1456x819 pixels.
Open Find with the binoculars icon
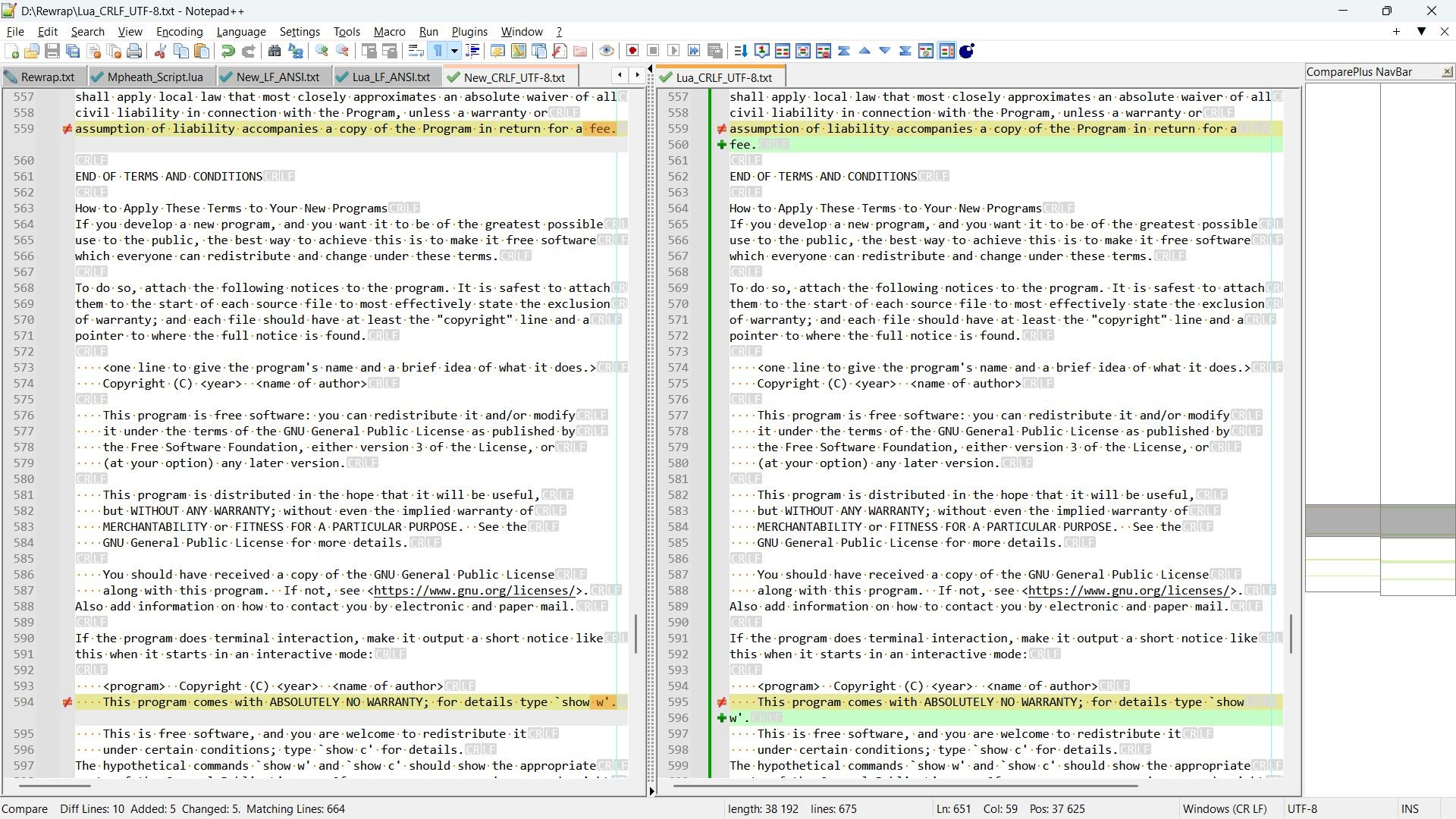point(275,51)
